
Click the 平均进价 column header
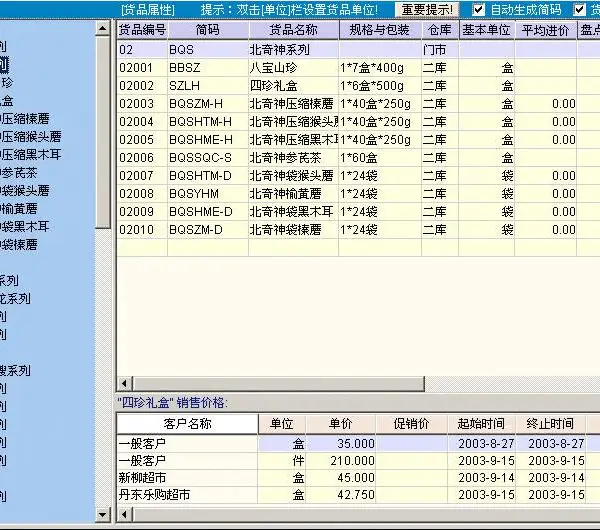[x=545, y=30]
